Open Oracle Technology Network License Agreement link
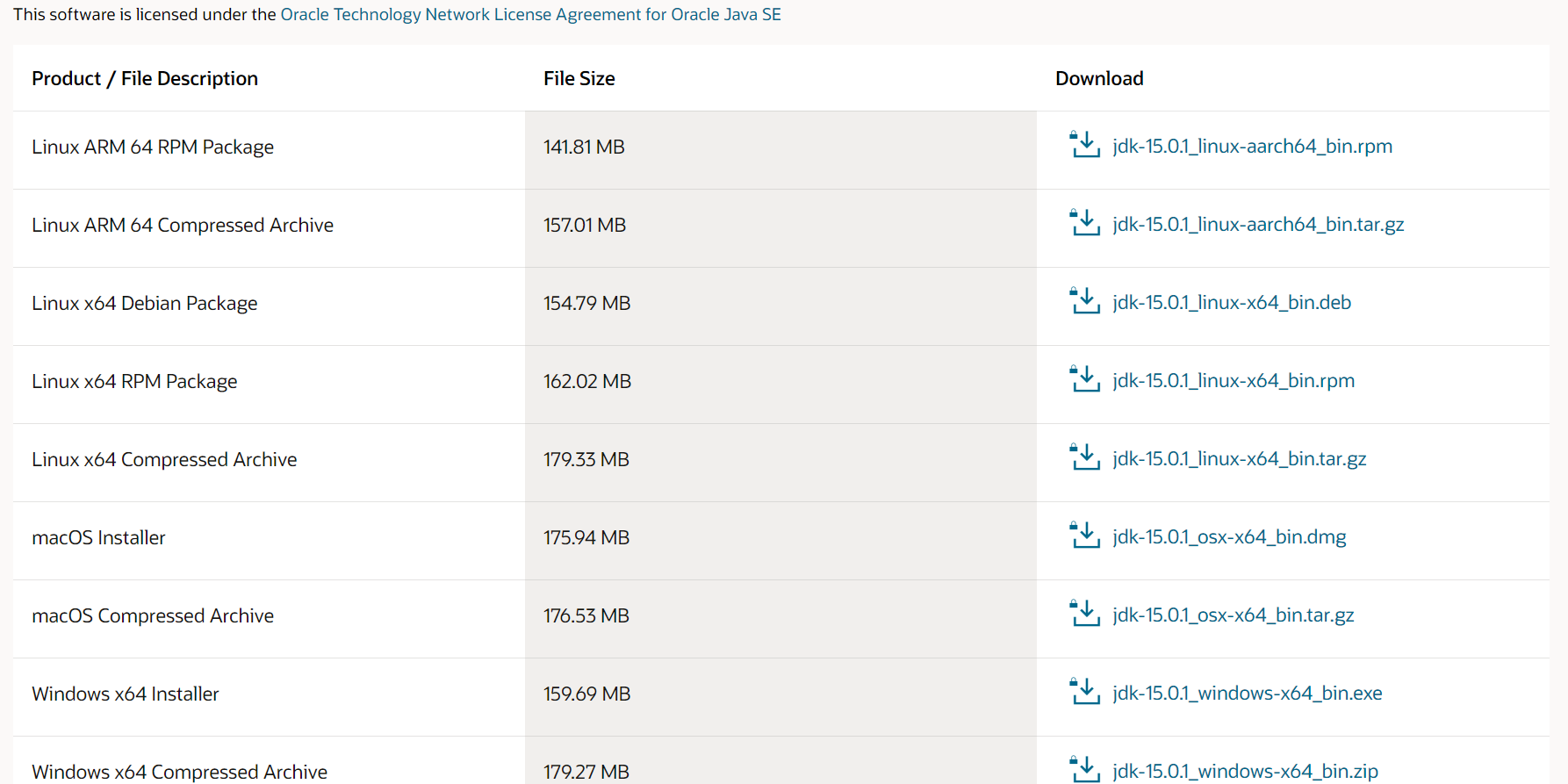The height and width of the screenshot is (784, 1568). pyautogui.click(x=530, y=15)
